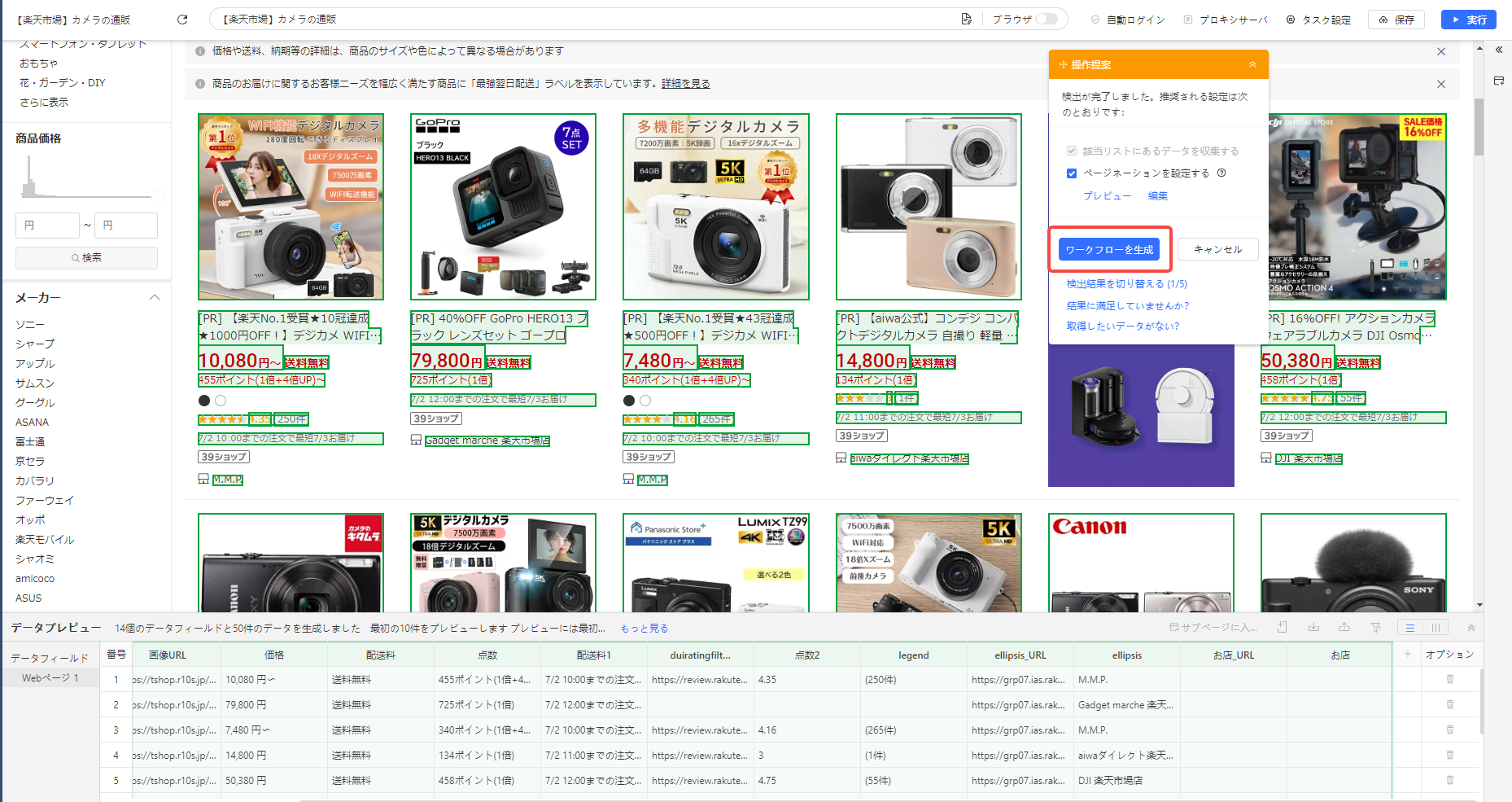Delete row 5 with trash icon
1512x802 pixels.
1450,780
